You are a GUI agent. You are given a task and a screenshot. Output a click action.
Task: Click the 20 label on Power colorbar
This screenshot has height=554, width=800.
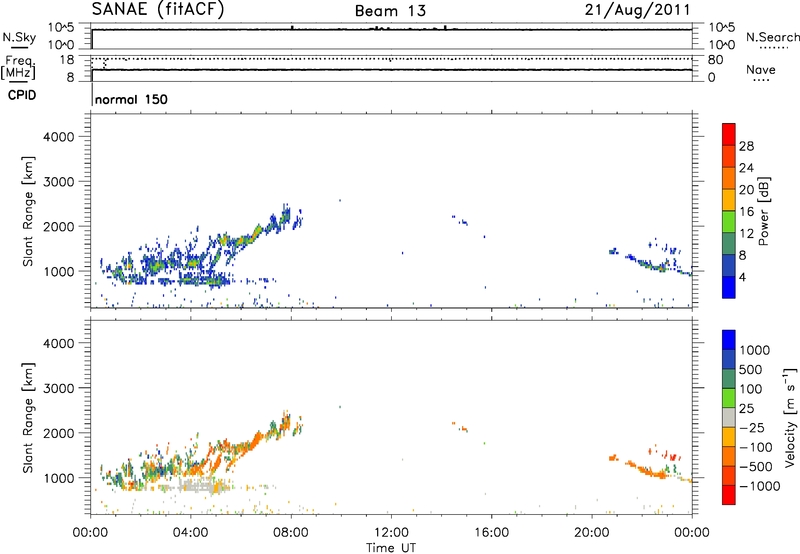[746, 190]
